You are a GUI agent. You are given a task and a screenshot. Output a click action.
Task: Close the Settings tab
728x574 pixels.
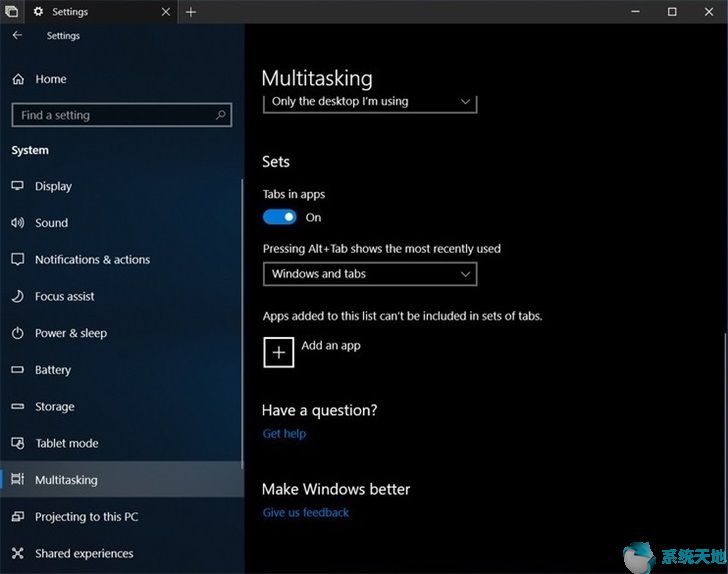(166, 12)
